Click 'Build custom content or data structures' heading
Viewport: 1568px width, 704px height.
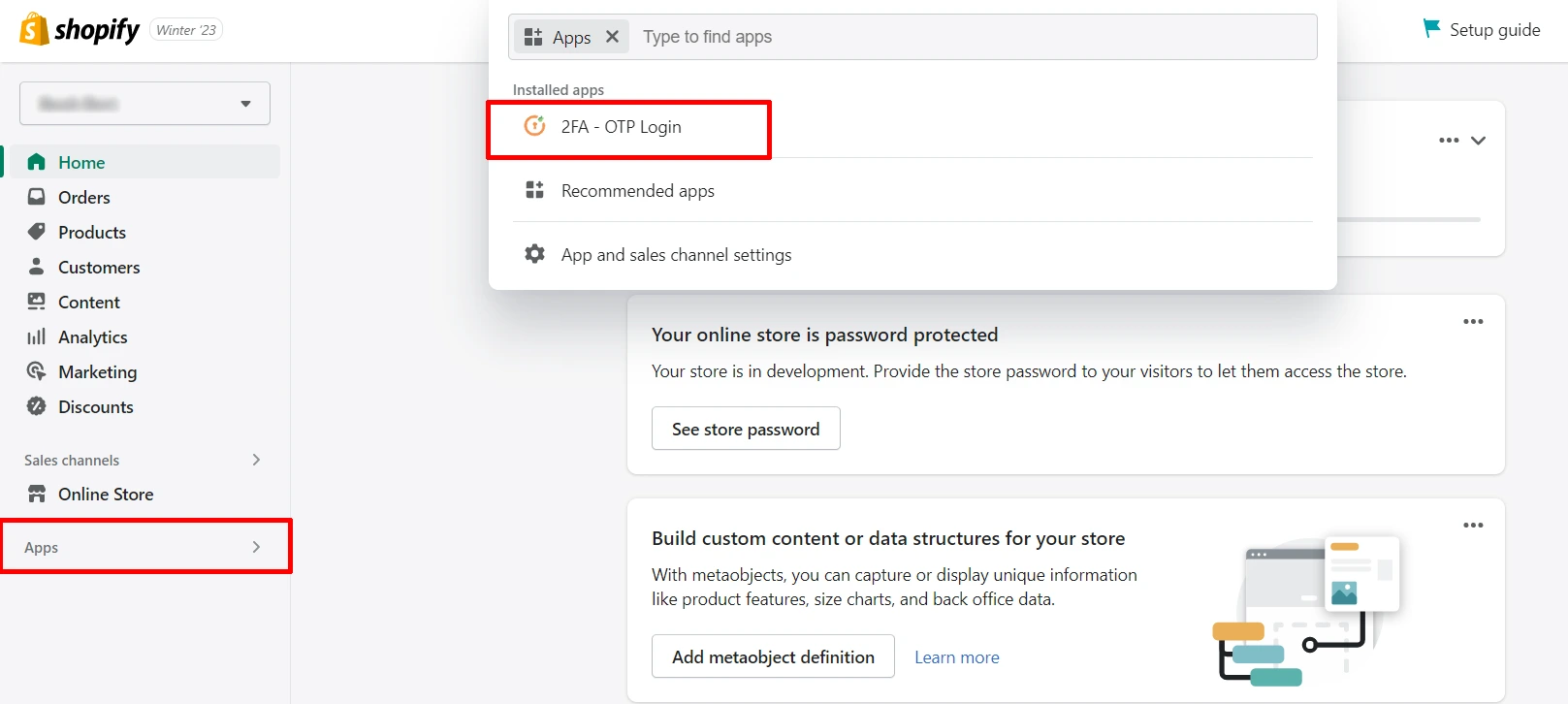coord(888,538)
